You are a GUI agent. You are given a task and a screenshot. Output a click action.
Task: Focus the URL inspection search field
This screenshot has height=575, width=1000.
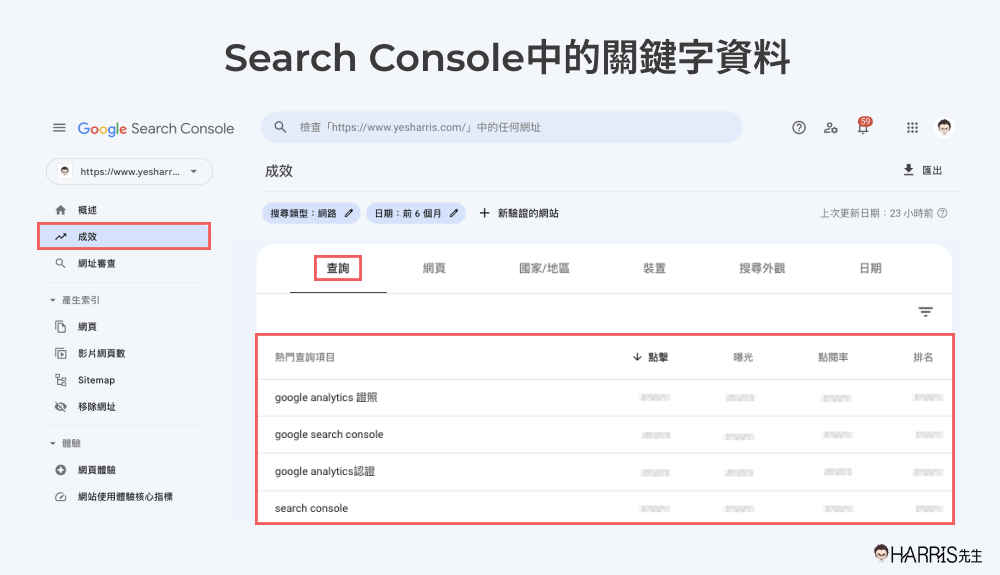(x=502, y=127)
